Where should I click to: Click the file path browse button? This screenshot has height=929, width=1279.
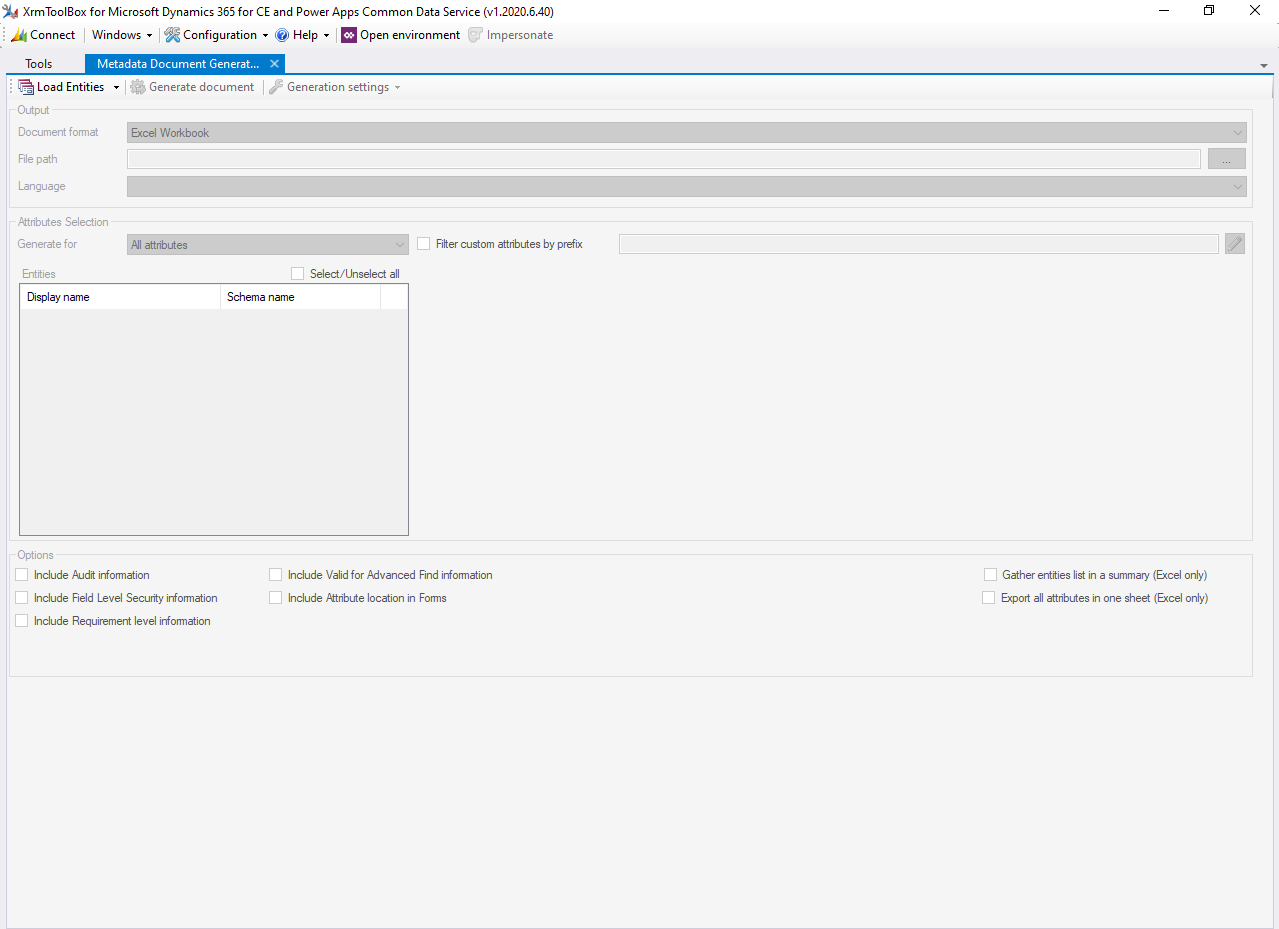pyautogui.click(x=1226, y=159)
